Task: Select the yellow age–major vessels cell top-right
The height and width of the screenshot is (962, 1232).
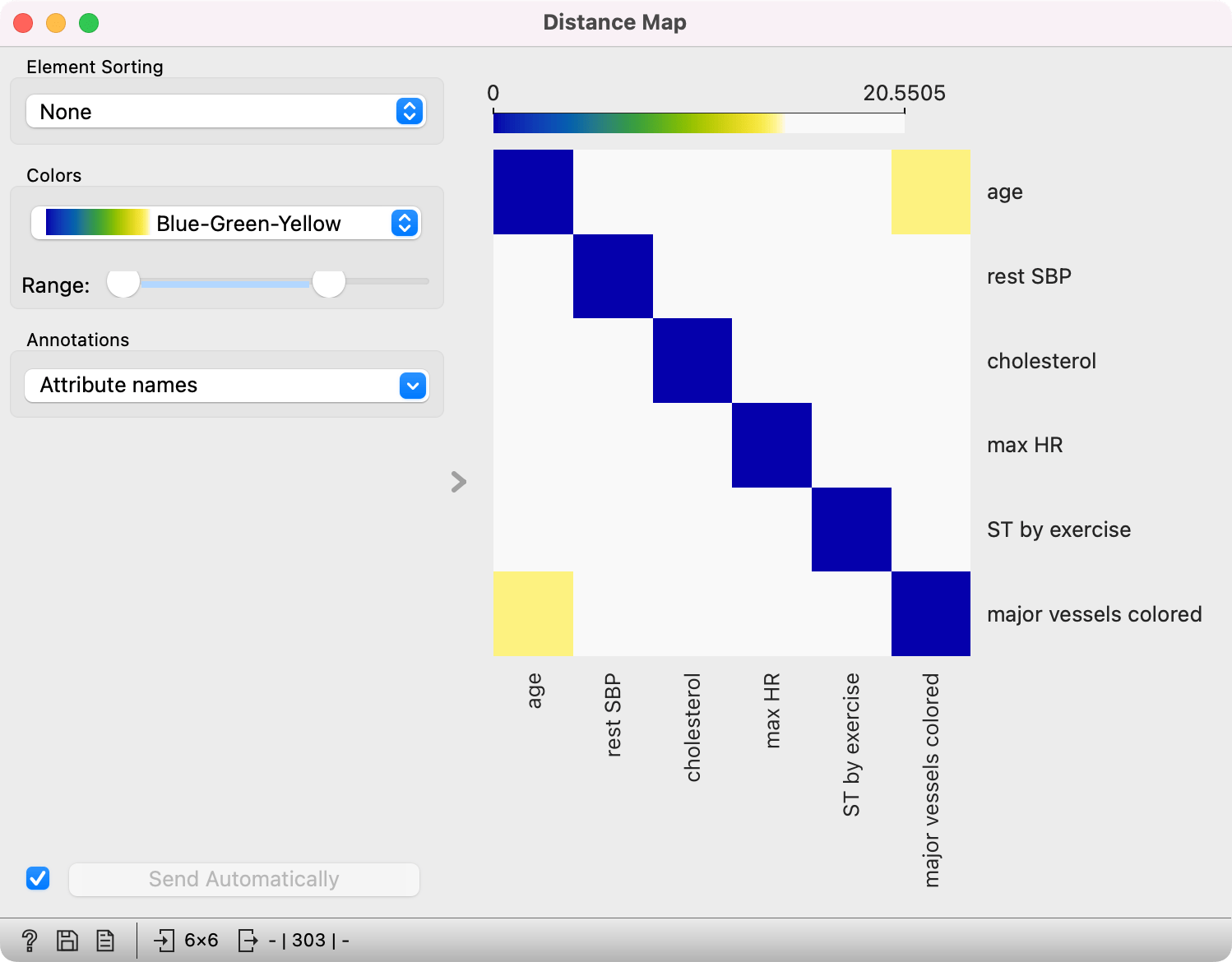Action: [930, 192]
